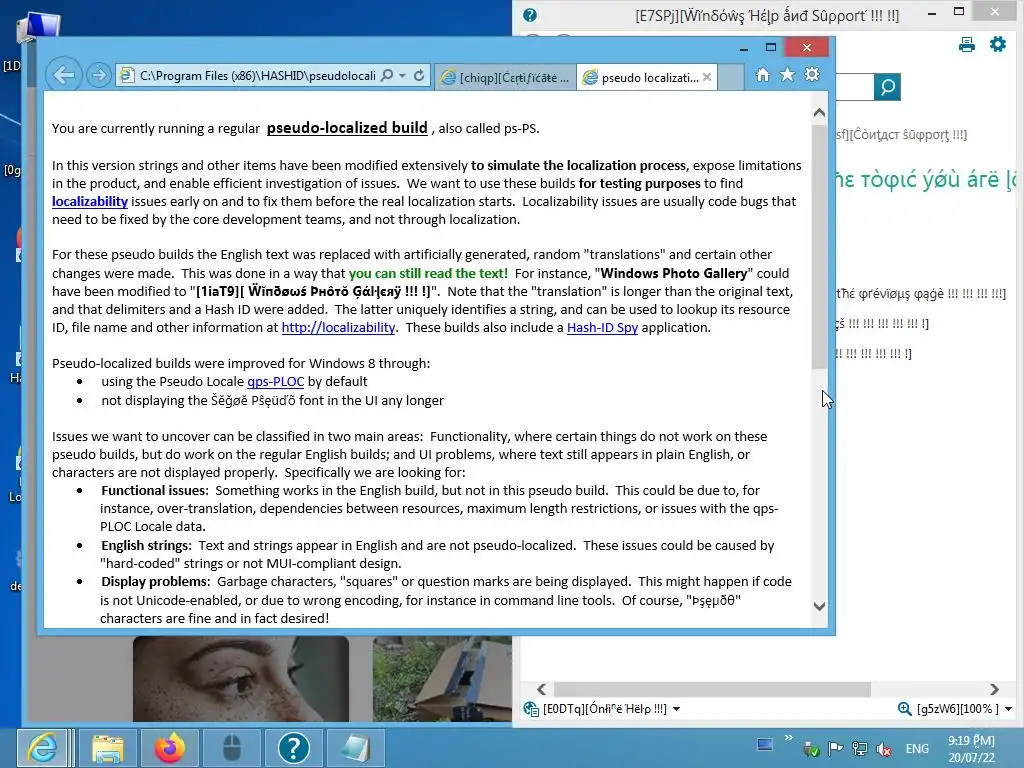Image resolution: width=1024 pixels, height=768 pixels.
Task: Maximize the Help and Support window
Action: pos(959,11)
